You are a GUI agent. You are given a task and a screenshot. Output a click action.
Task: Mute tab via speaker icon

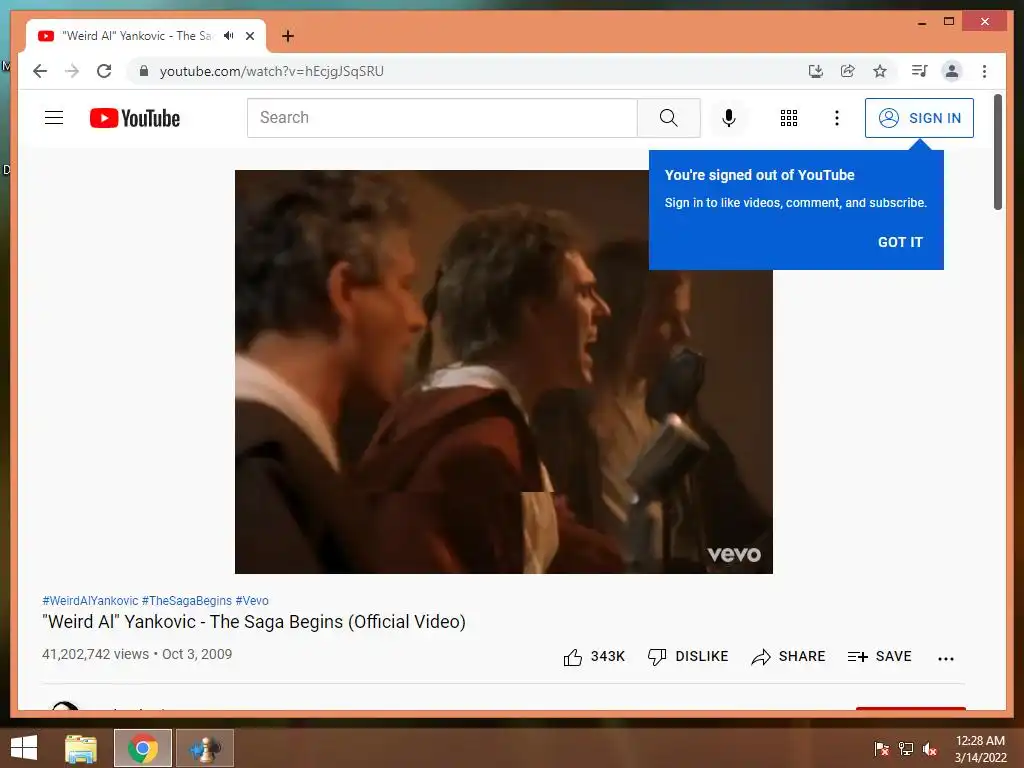click(229, 36)
